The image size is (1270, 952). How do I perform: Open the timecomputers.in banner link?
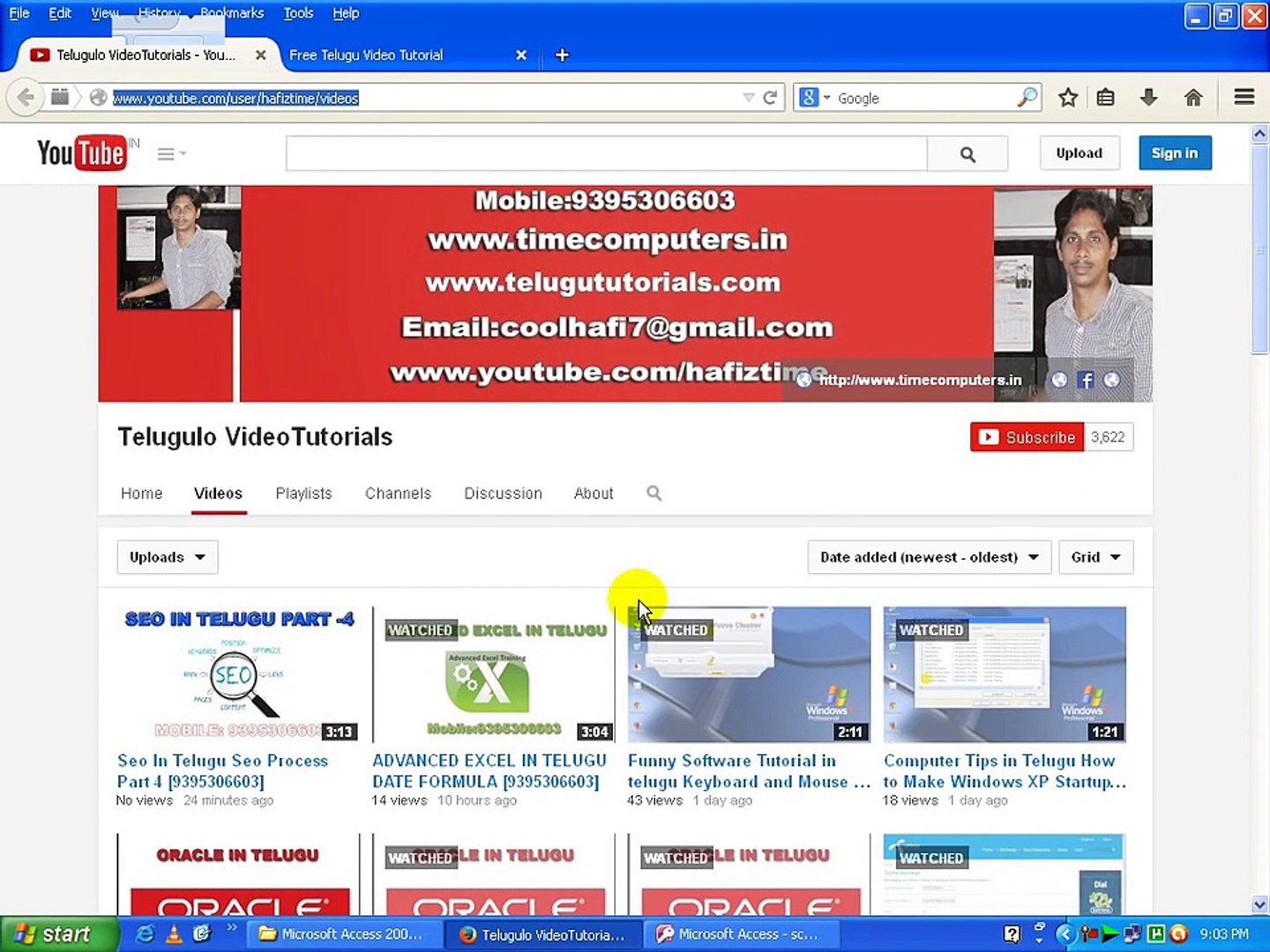coord(920,380)
